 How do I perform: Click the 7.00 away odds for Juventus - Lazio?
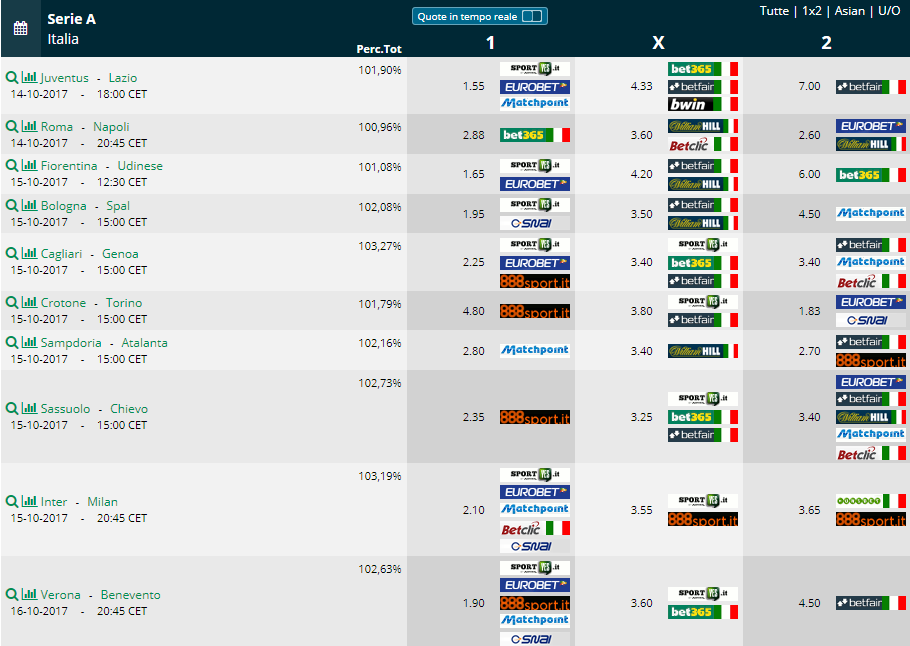pyautogui.click(x=810, y=86)
